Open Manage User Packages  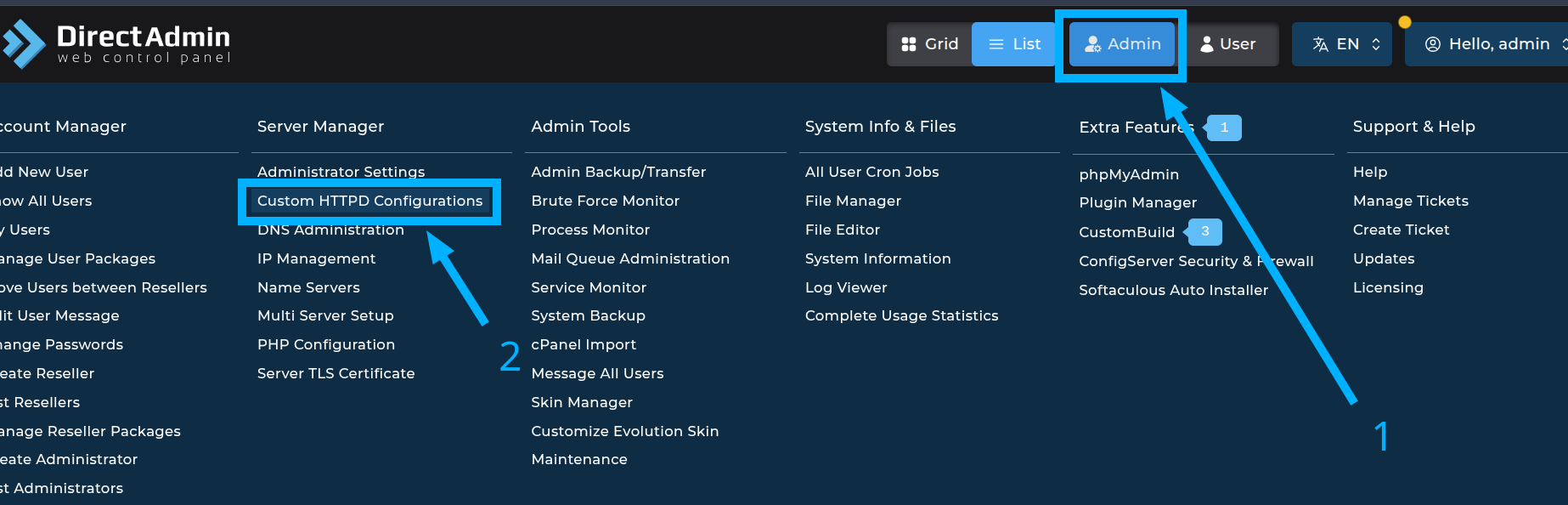[x=77, y=258]
